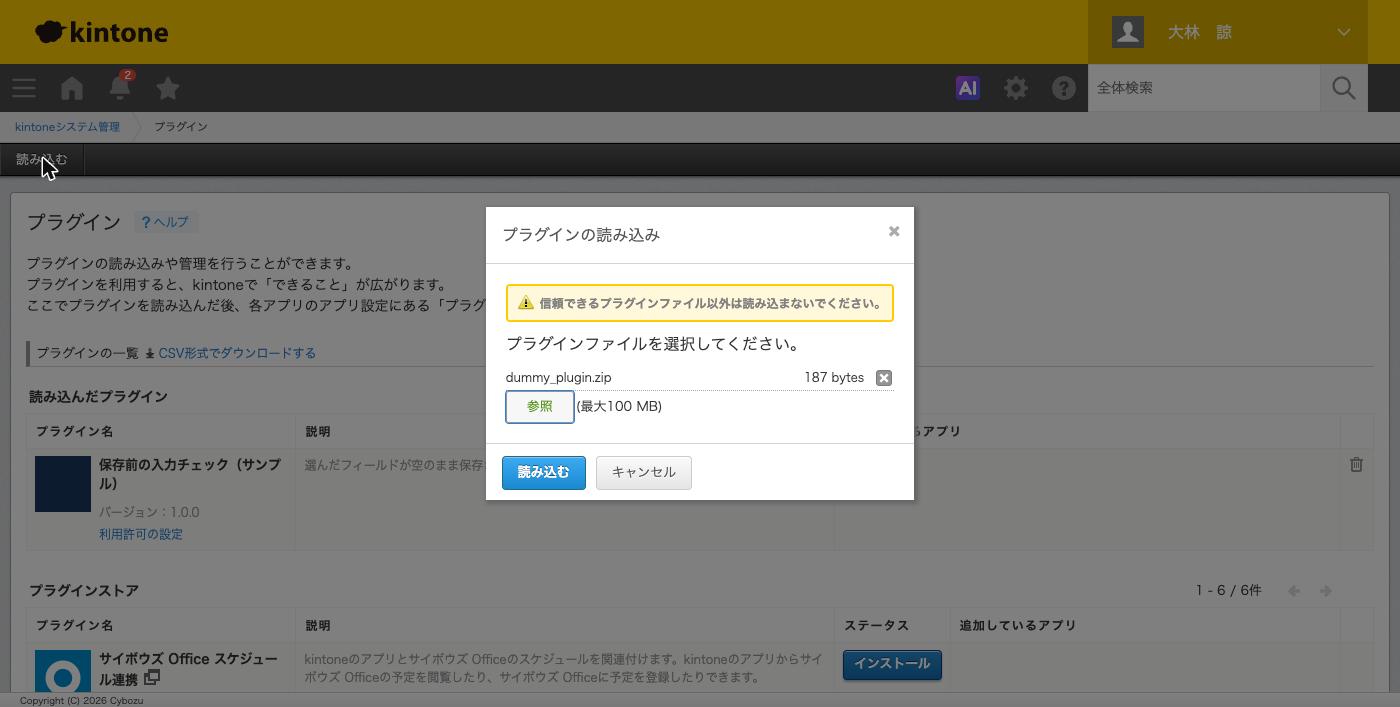Click the 参照 browse button

pyautogui.click(x=540, y=407)
